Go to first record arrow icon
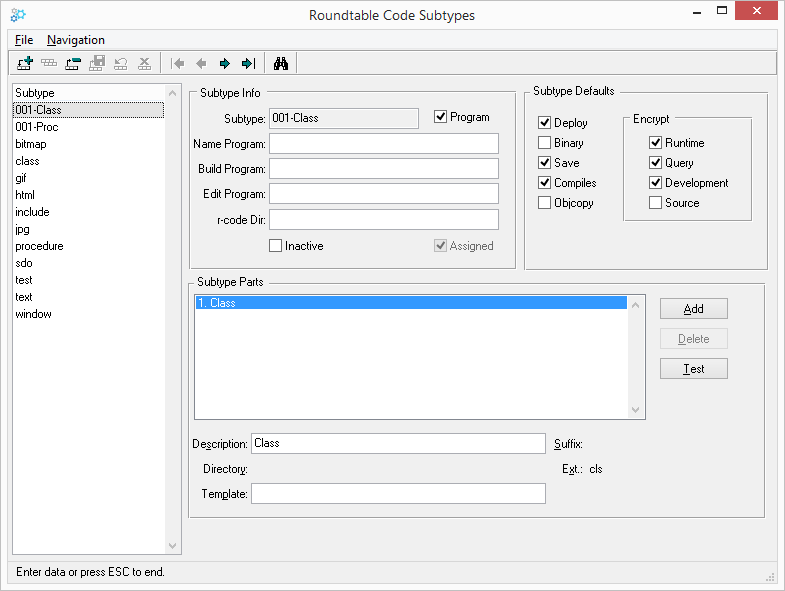This screenshot has width=785, height=591. click(177, 63)
